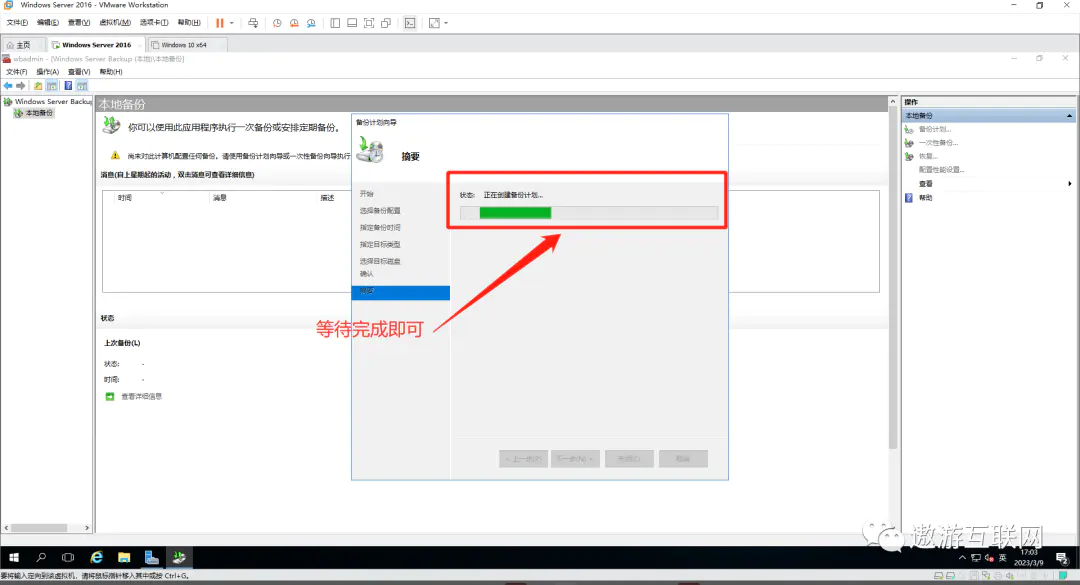Click the 完成 button in the wizard

tap(629, 459)
